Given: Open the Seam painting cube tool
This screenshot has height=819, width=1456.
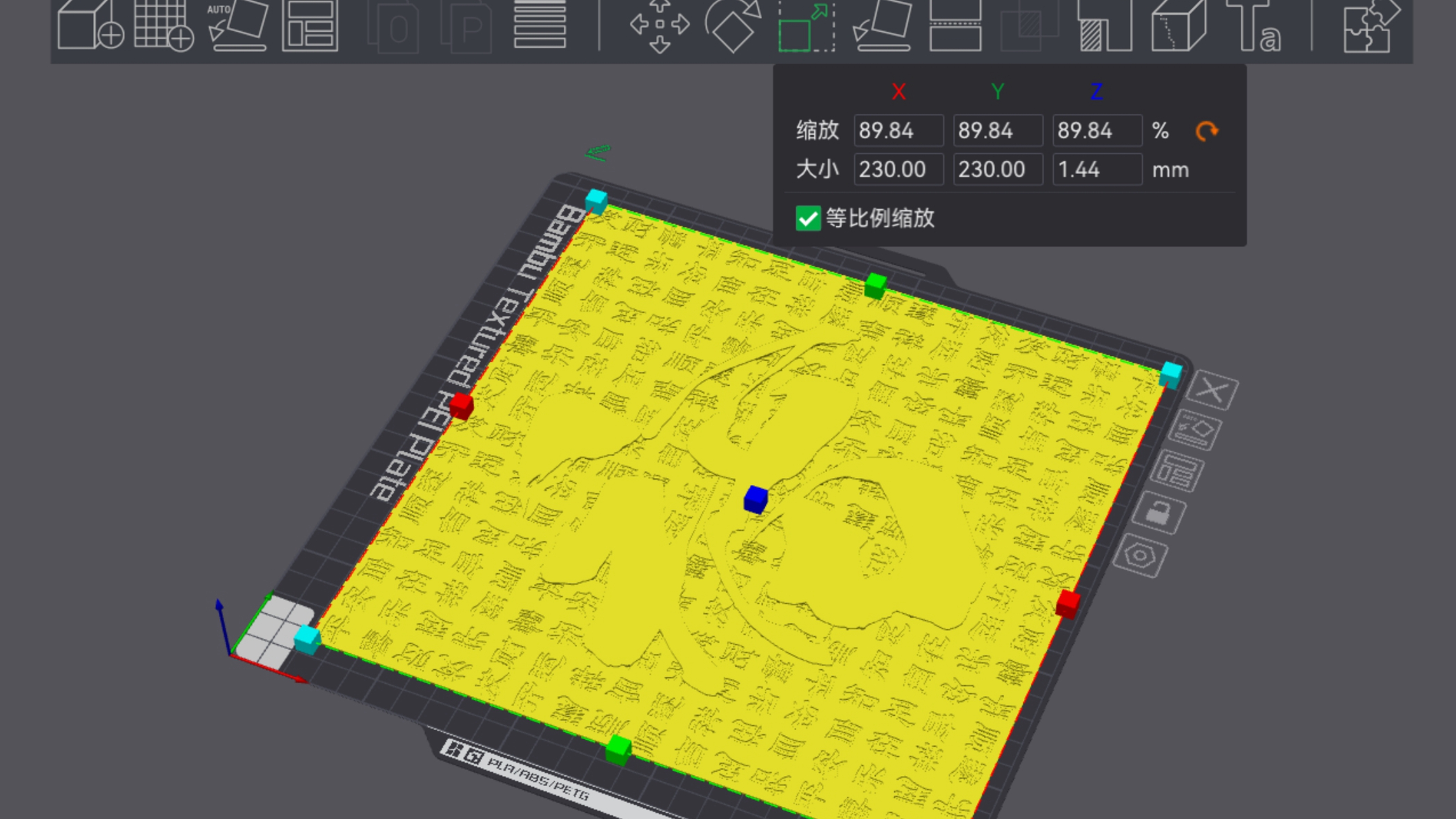Looking at the screenshot, I should [x=1178, y=25].
